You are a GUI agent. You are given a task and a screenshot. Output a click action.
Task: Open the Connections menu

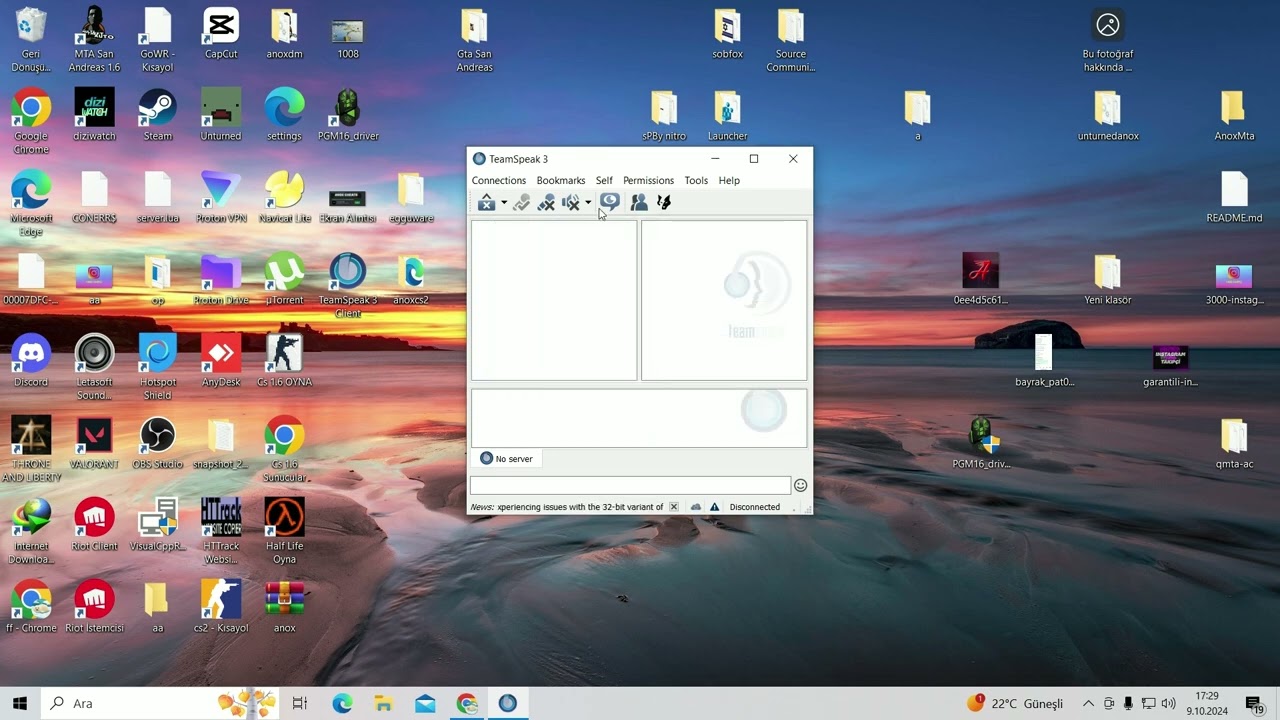tap(499, 180)
